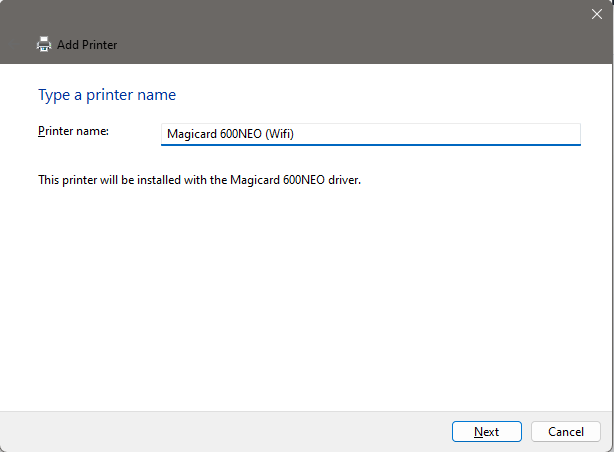Click the 'Add Printer' window title text
614x452 pixels.
(x=87, y=45)
